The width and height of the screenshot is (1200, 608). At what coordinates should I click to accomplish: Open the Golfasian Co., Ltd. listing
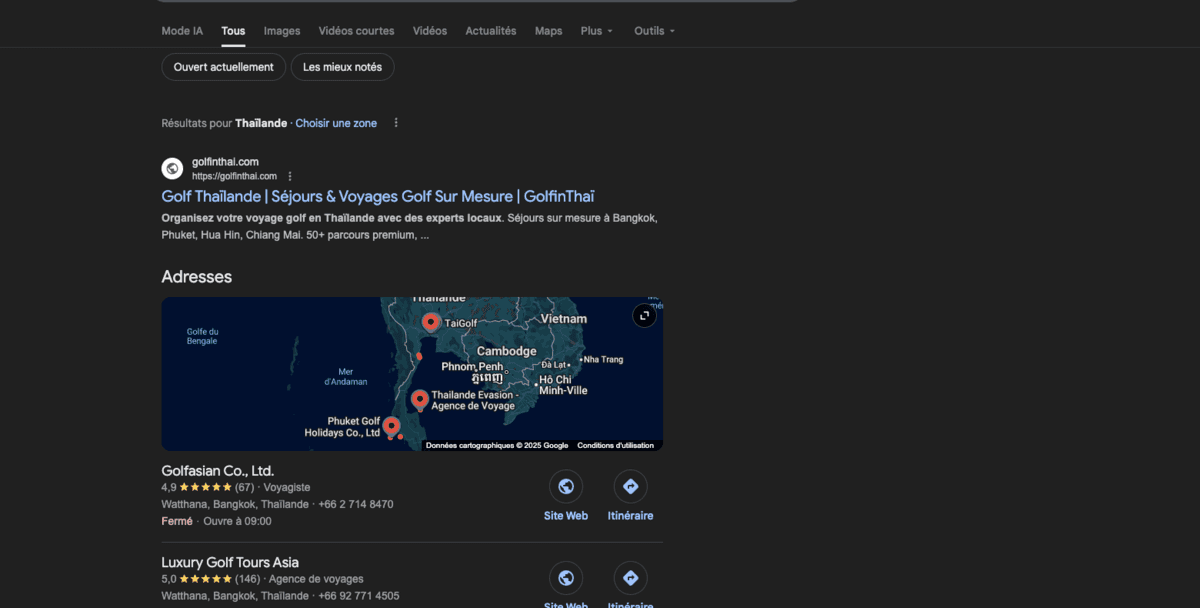point(218,471)
